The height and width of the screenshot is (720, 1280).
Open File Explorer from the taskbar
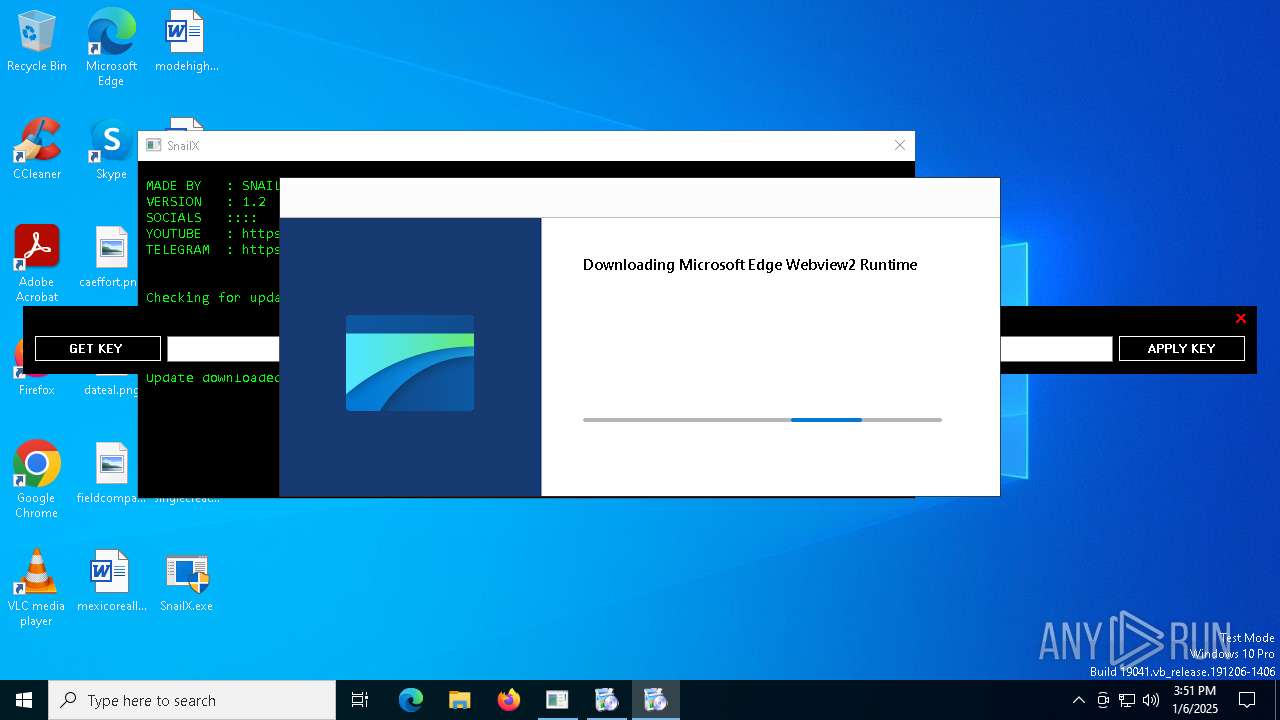click(x=460, y=700)
